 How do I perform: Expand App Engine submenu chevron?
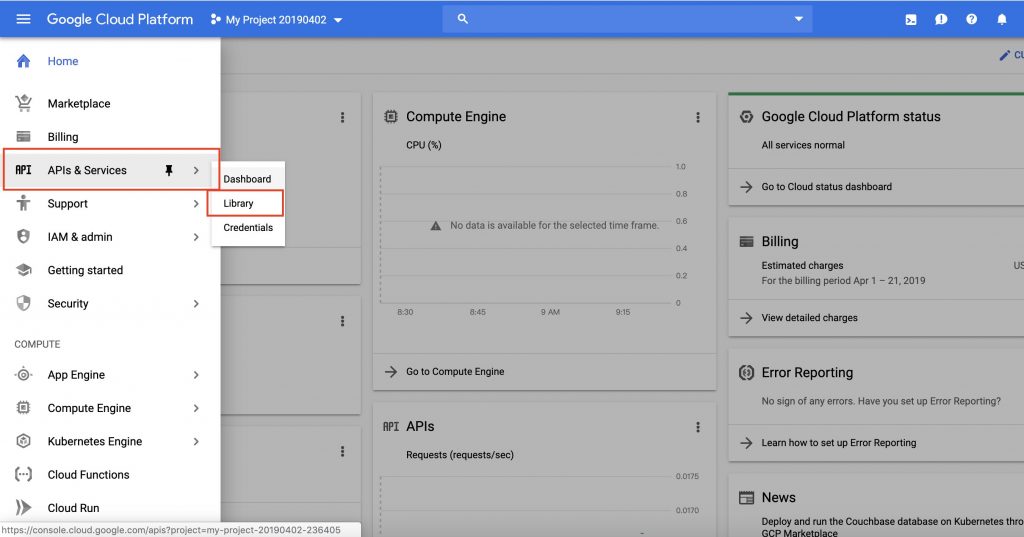[196, 374]
